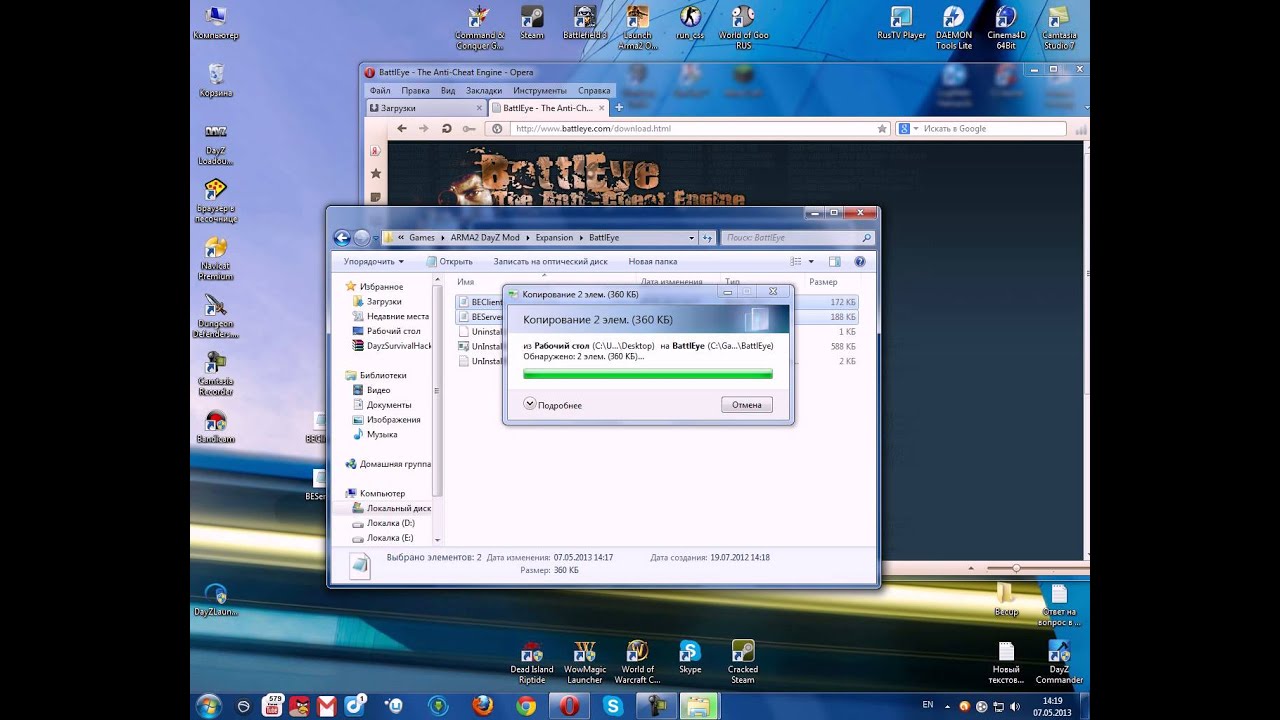Select DAEMON Tools Lite desktop icon
Screen dimensions: 1280x720
click(x=953, y=27)
